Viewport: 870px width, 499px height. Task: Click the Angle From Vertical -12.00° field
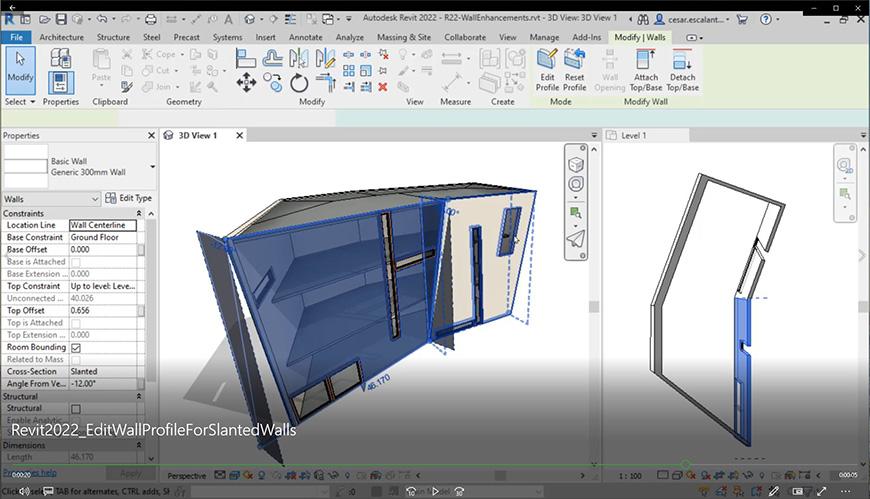tap(103, 384)
